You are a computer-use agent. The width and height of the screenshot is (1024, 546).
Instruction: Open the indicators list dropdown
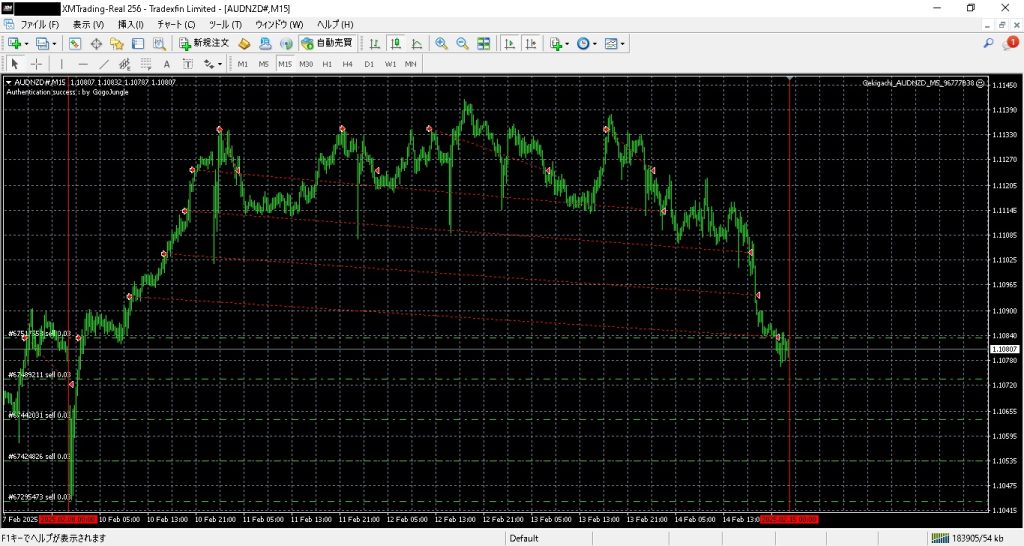(567, 44)
